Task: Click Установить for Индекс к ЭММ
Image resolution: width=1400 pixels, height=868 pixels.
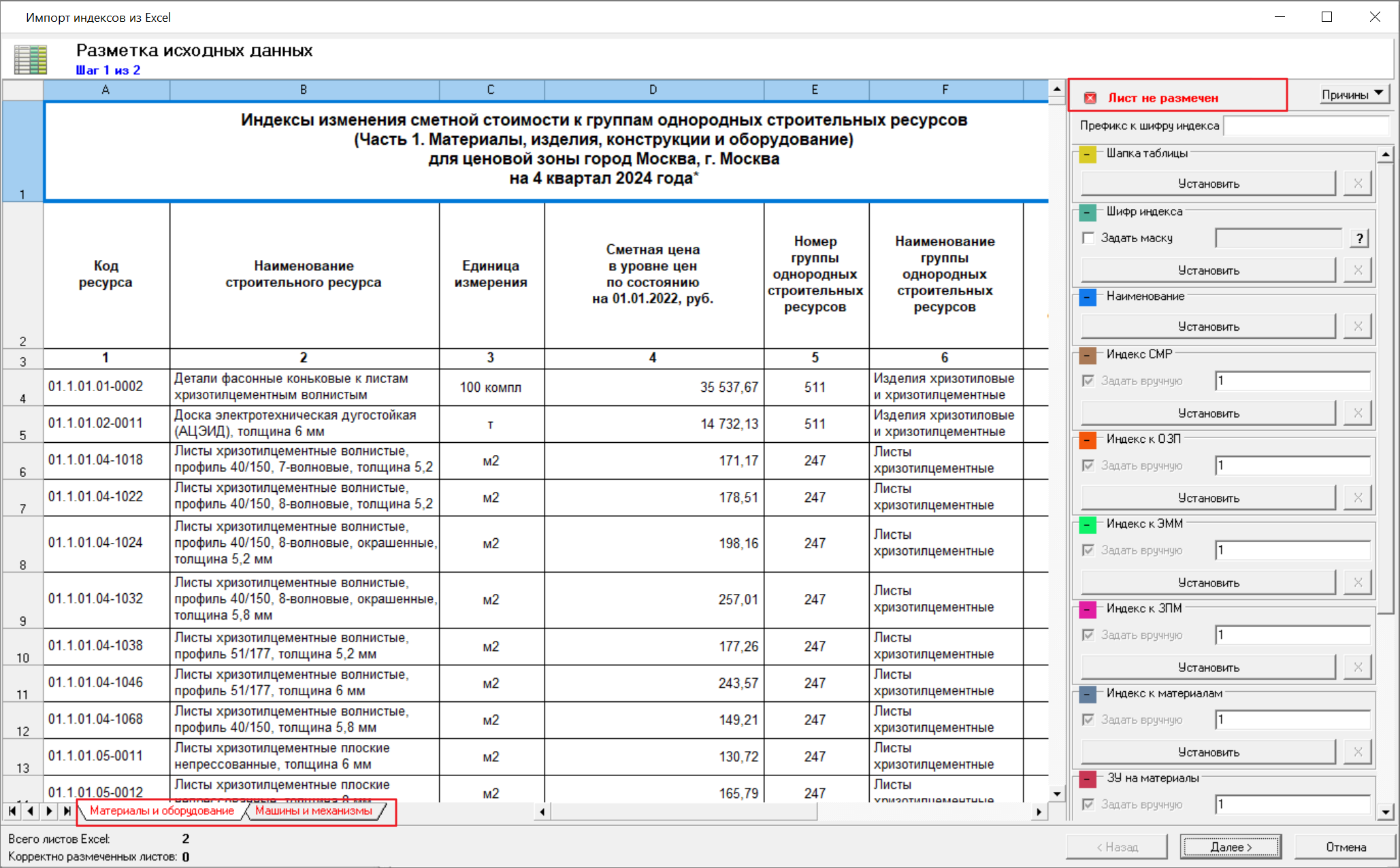Action: (1209, 582)
